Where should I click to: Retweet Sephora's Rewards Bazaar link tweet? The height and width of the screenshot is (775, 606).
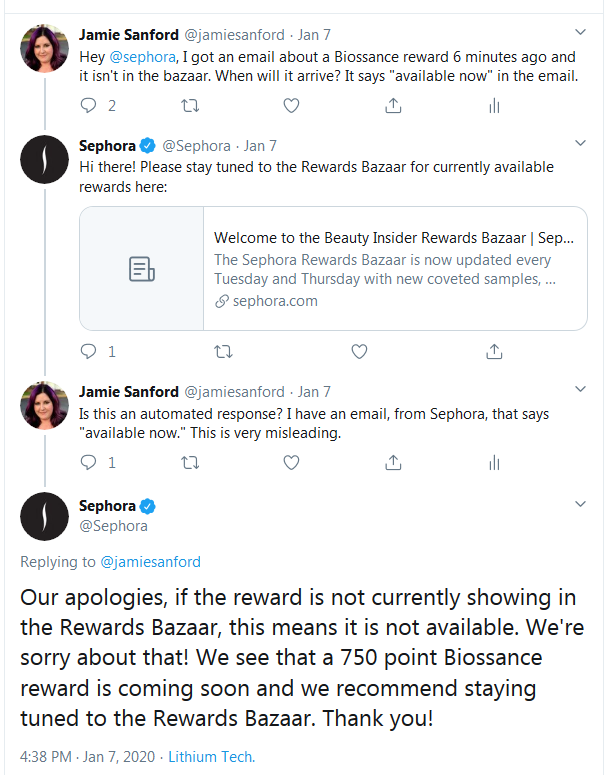coord(223,351)
